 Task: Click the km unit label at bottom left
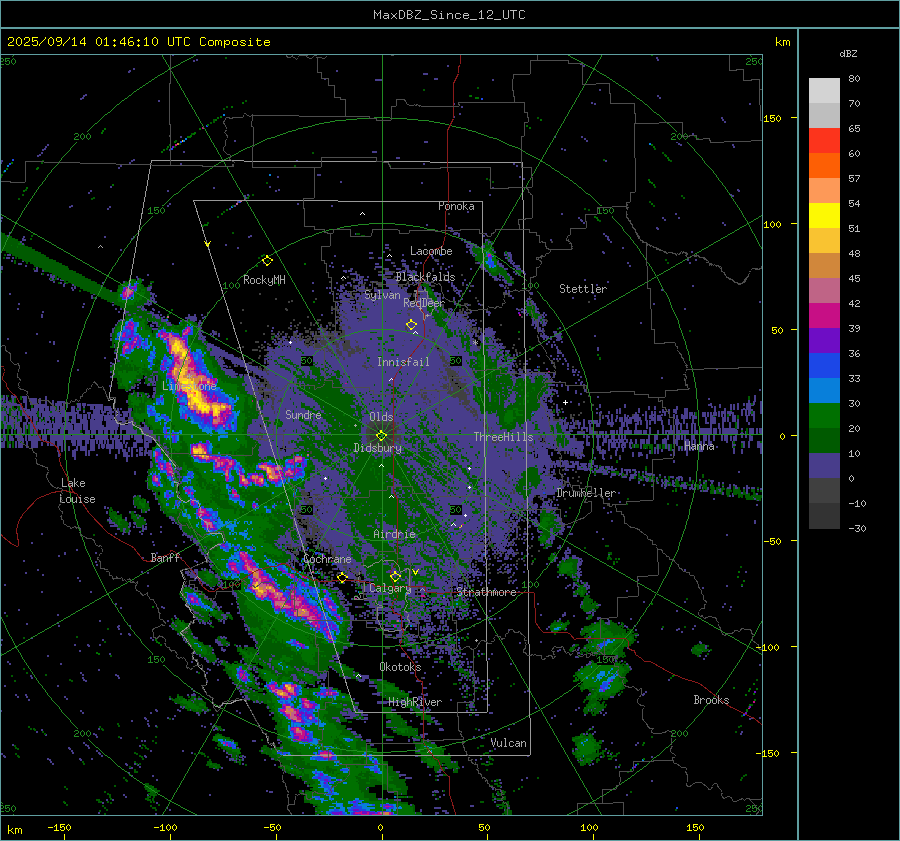14,830
